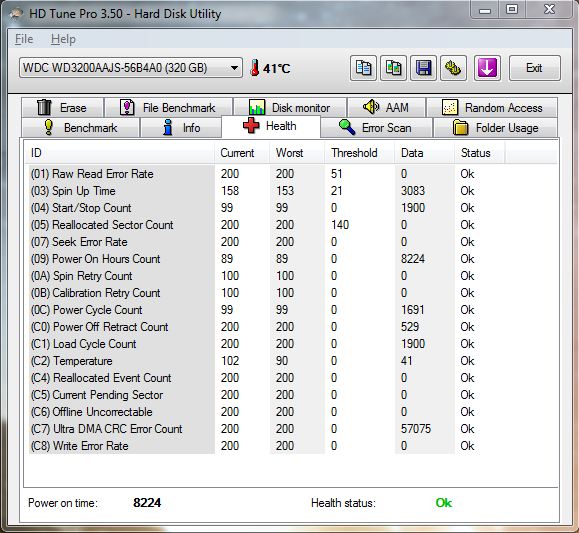The image size is (579, 533).
Task: Open the Folder Usage tab
Action: tap(495, 128)
